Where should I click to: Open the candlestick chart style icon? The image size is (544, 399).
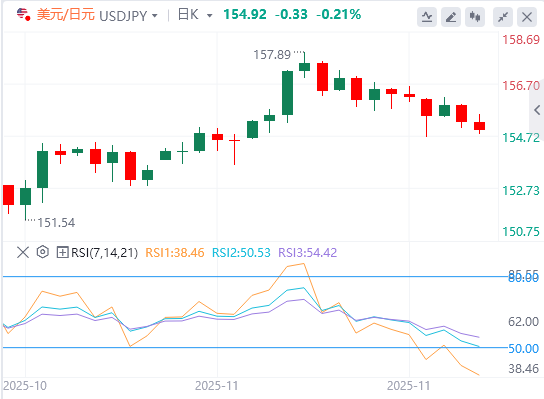(475, 17)
